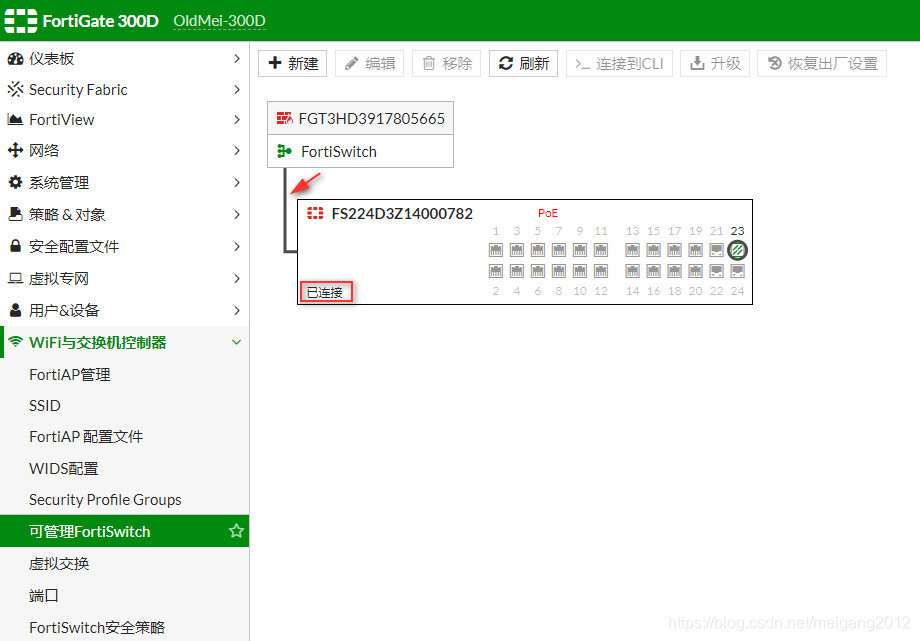Open the Security Profile Groups item

(124, 500)
